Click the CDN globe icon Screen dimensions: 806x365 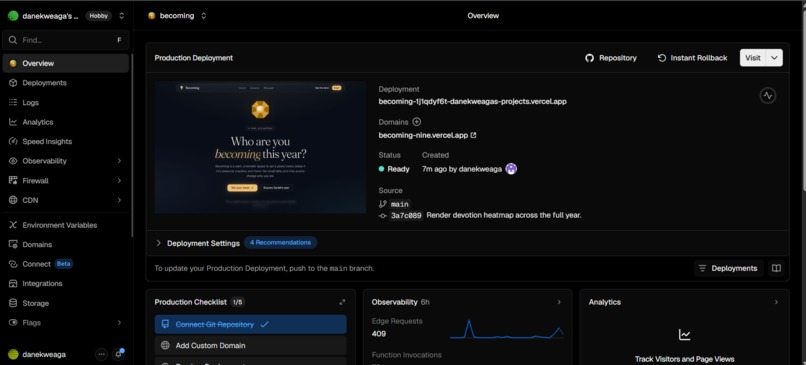click(13, 200)
